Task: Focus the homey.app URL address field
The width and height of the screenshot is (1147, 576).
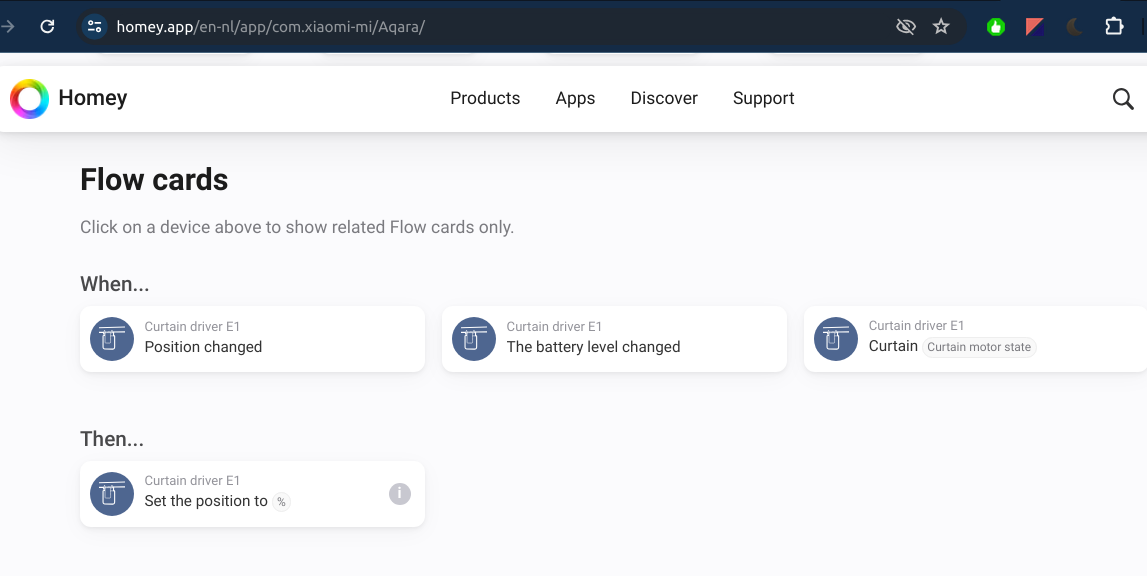Action: (x=500, y=27)
